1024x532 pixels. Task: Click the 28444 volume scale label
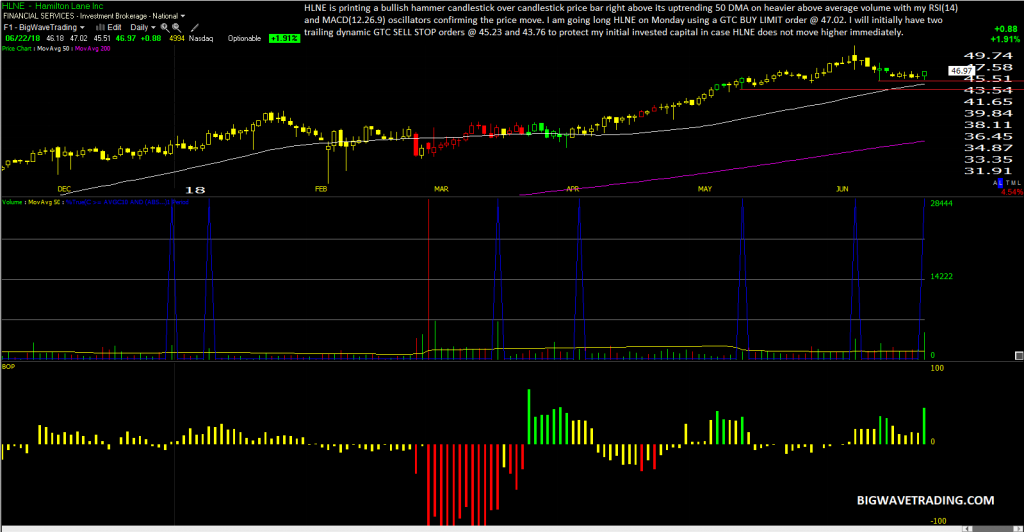click(x=941, y=204)
